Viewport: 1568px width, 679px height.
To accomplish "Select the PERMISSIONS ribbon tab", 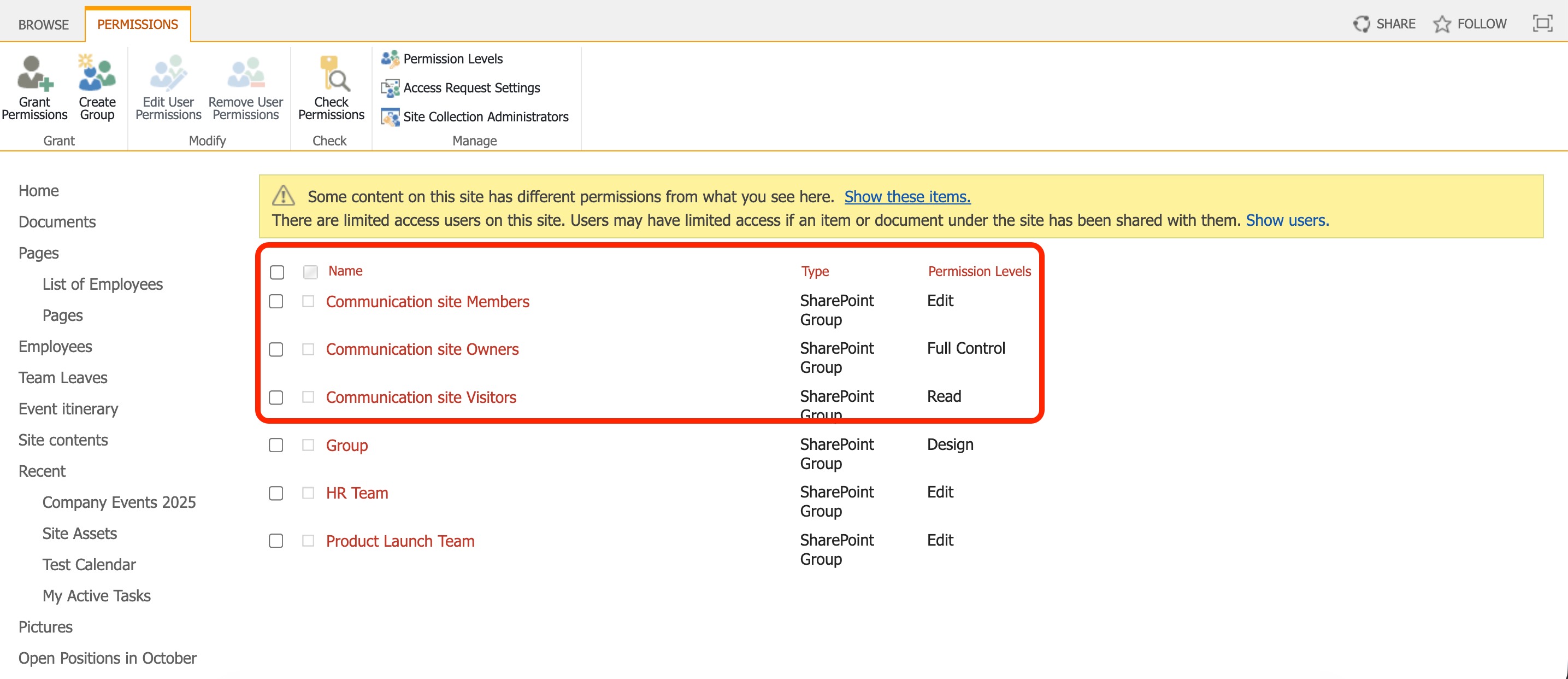I will [x=138, y=25].
